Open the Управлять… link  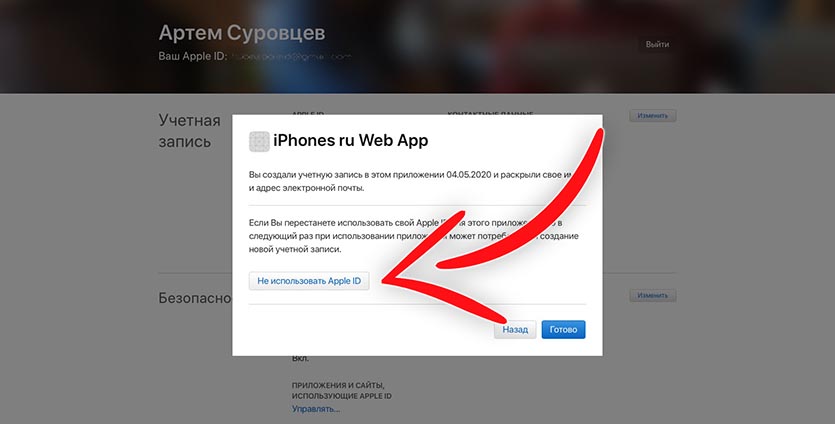(x=316, y=409)
